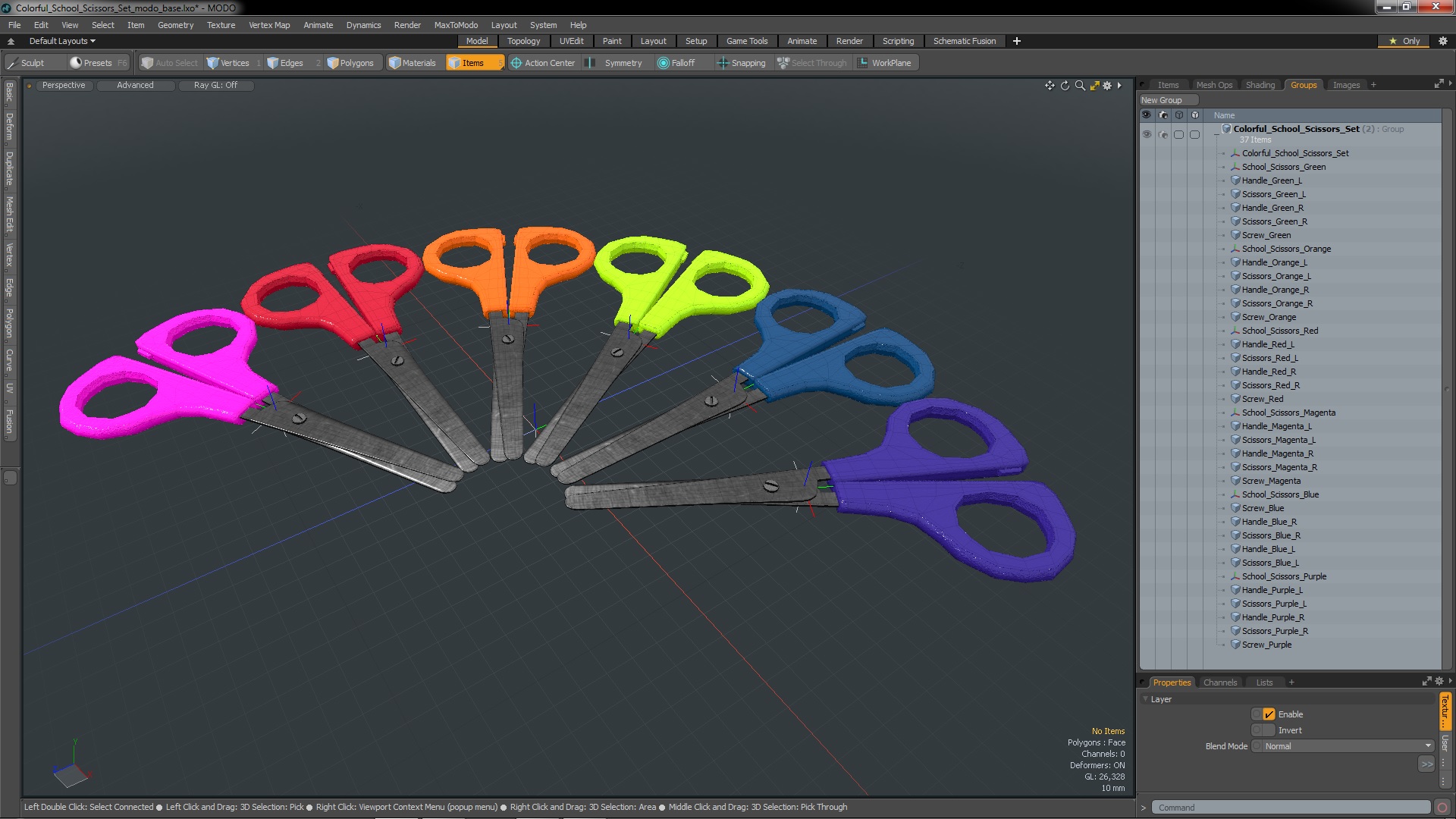
Task: Switch to the Shading tab
Action: (1260, 85)
